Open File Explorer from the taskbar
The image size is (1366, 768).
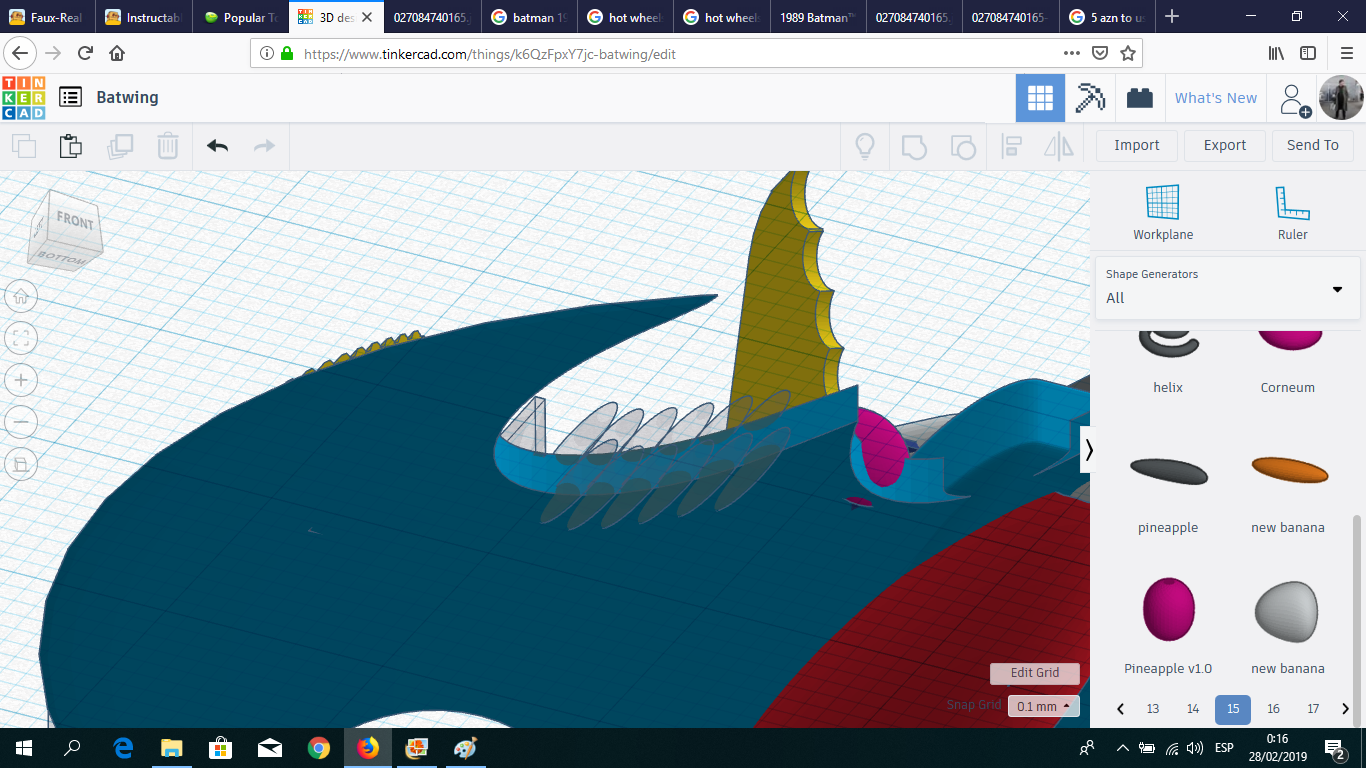(x=172, y=748)
